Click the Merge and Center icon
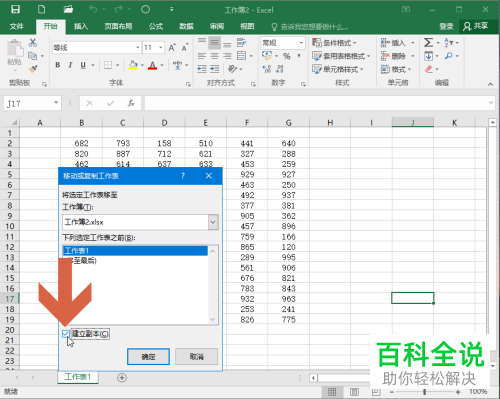The image size is (500, 399). pos(241,56)
